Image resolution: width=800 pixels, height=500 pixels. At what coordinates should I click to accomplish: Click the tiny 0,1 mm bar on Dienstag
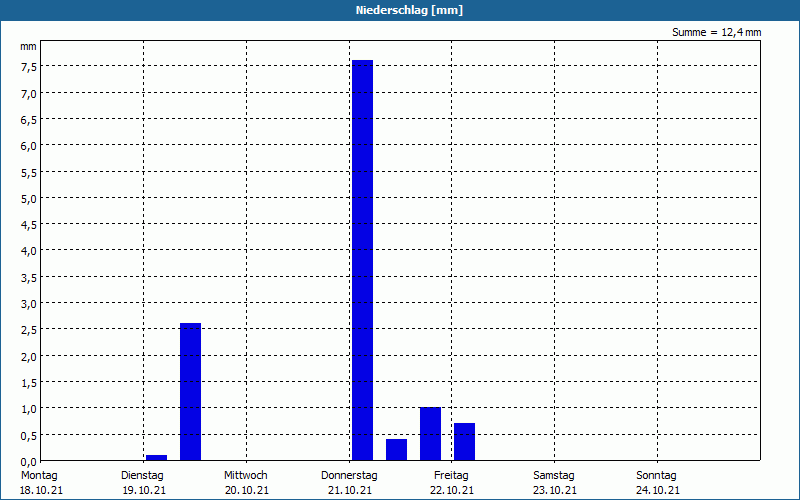coord(156,458)
